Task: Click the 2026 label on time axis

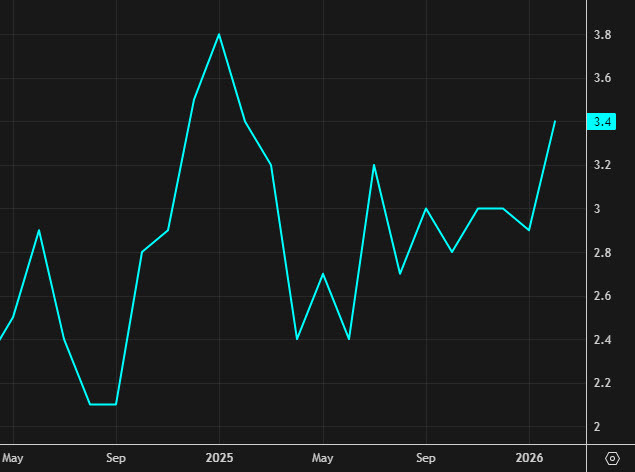Action: coord(529,458)
